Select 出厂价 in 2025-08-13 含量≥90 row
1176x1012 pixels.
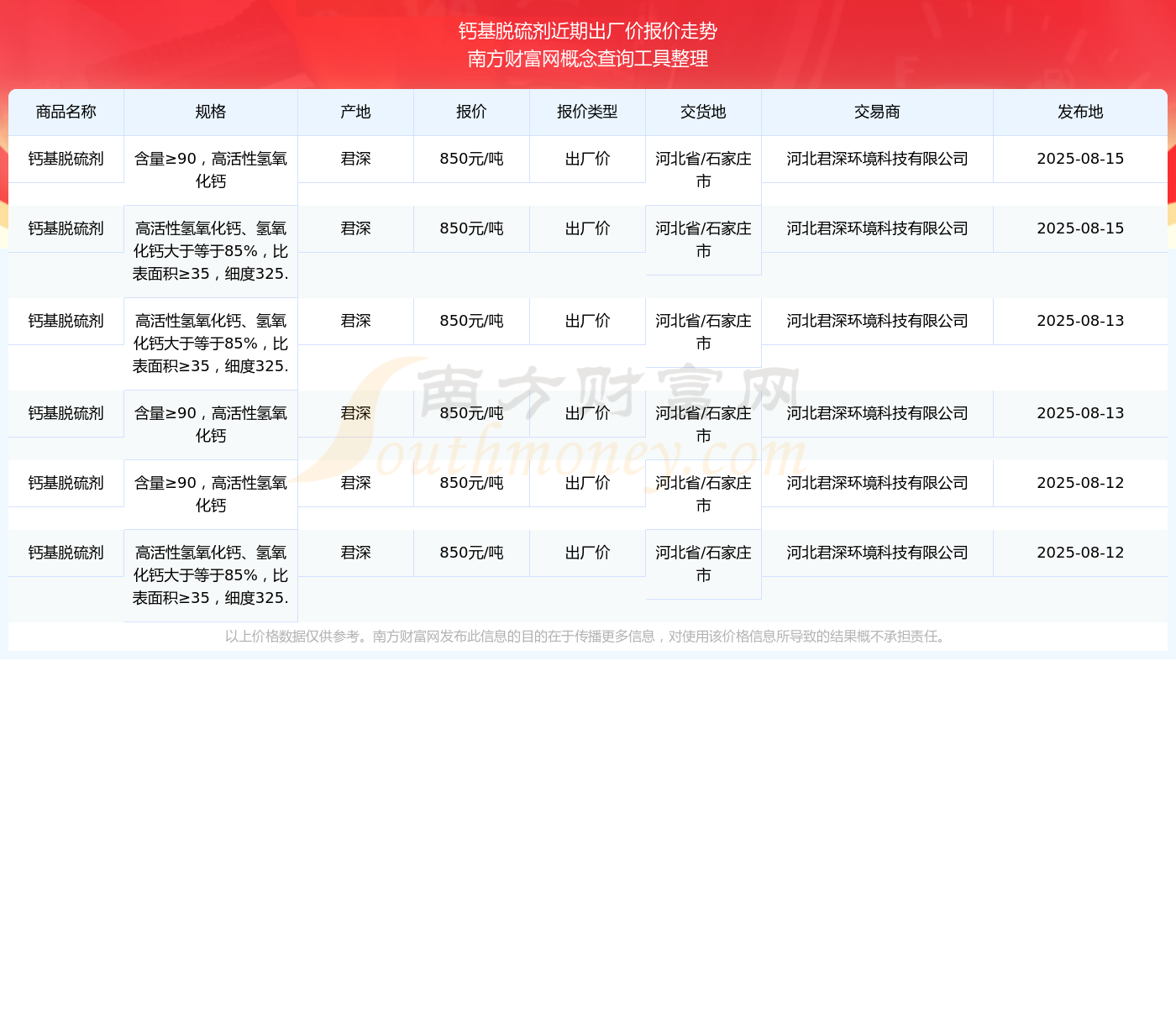[x=588, y=413]
